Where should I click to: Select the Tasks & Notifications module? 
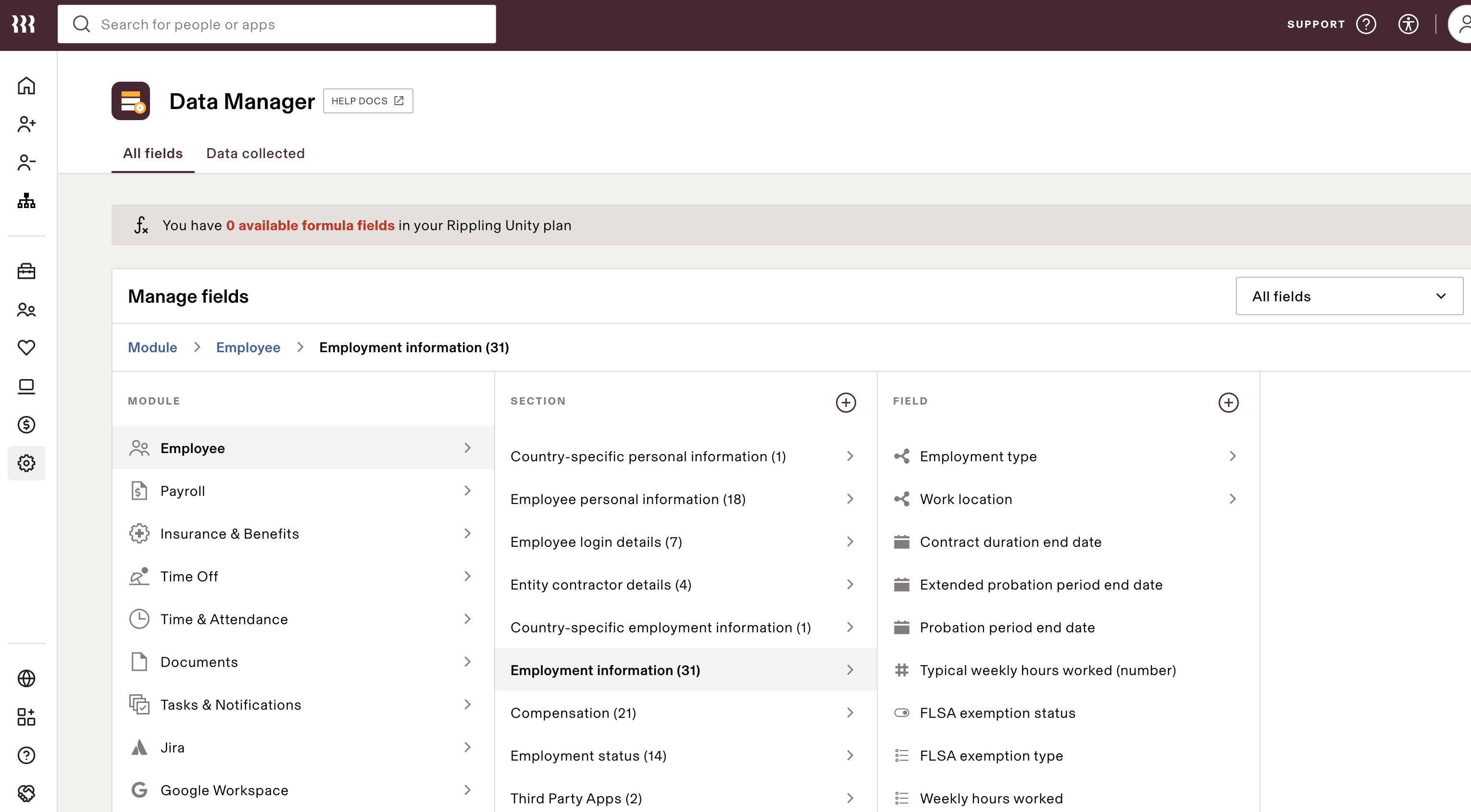click(303, 705)
